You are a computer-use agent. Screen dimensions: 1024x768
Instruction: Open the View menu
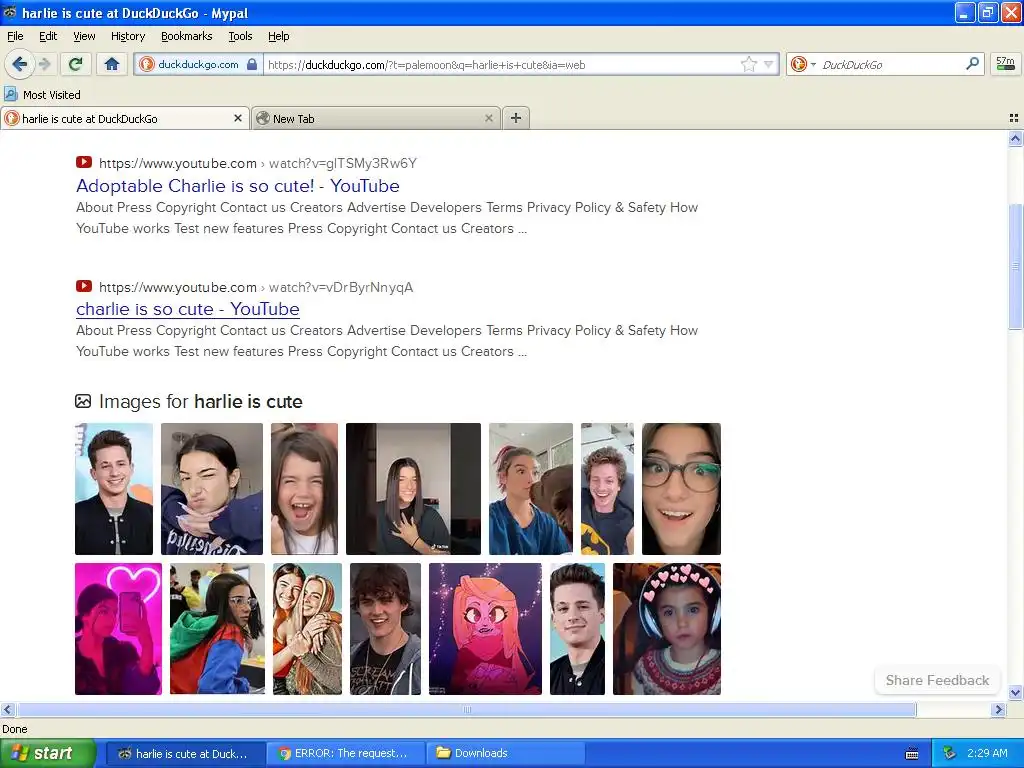pos(84,36)
